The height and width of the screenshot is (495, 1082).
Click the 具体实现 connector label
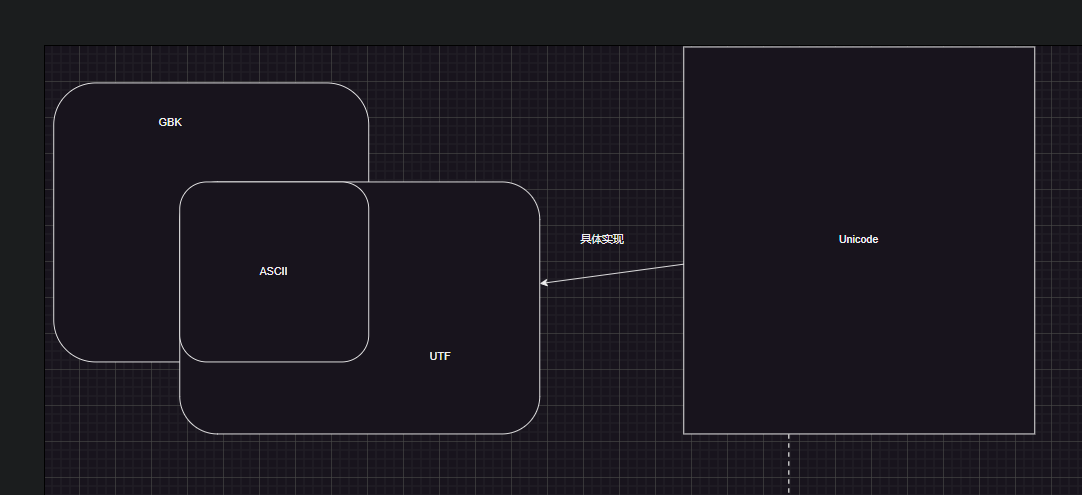click(602, 239)
